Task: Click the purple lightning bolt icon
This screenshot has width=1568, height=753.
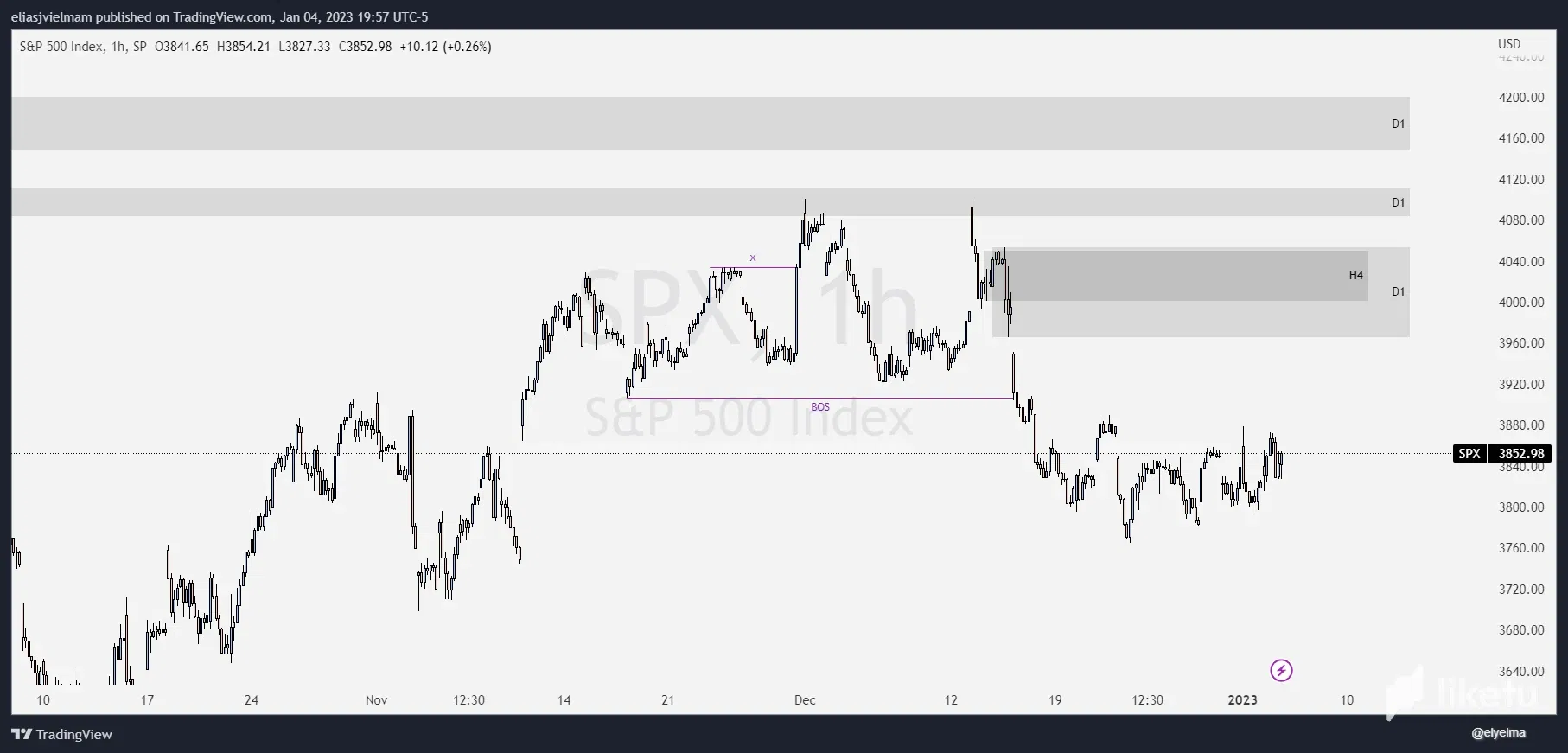Action: click(1281, 670)
